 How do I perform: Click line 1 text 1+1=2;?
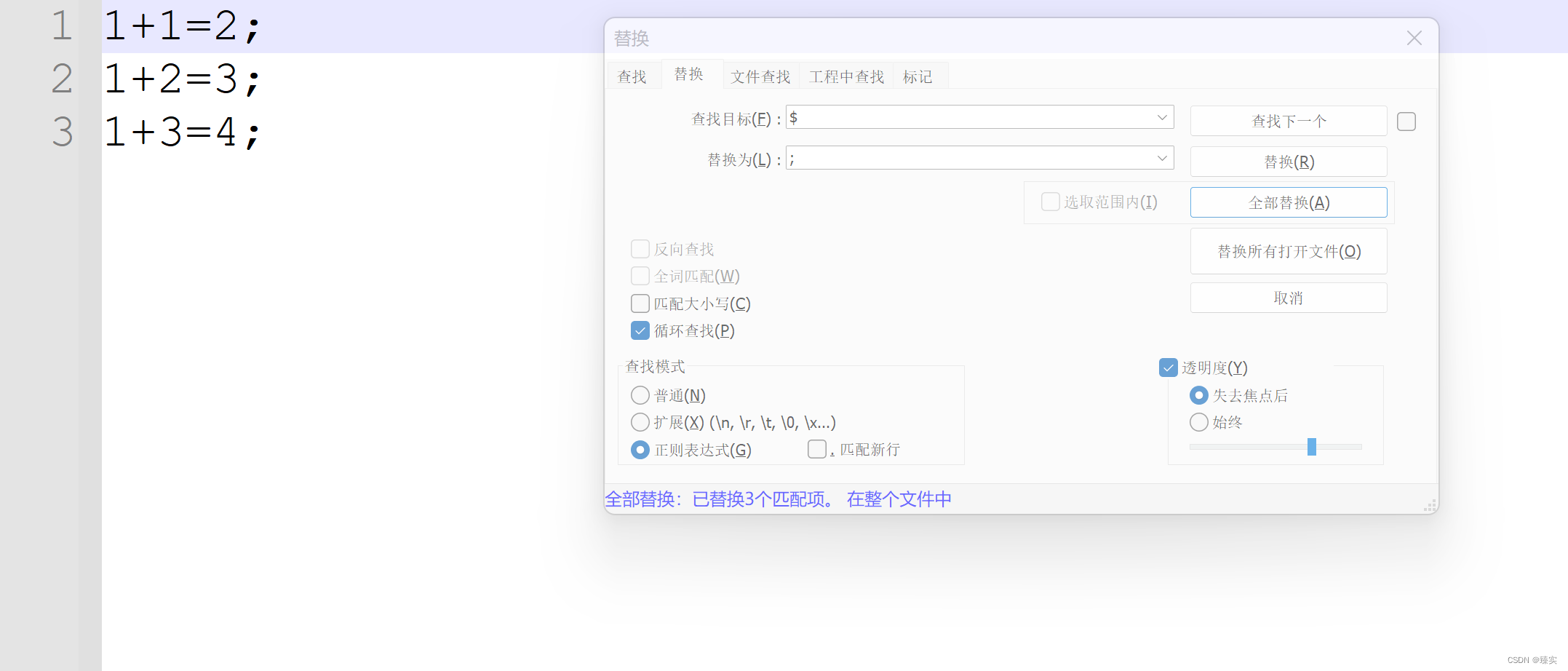(182, 25)
